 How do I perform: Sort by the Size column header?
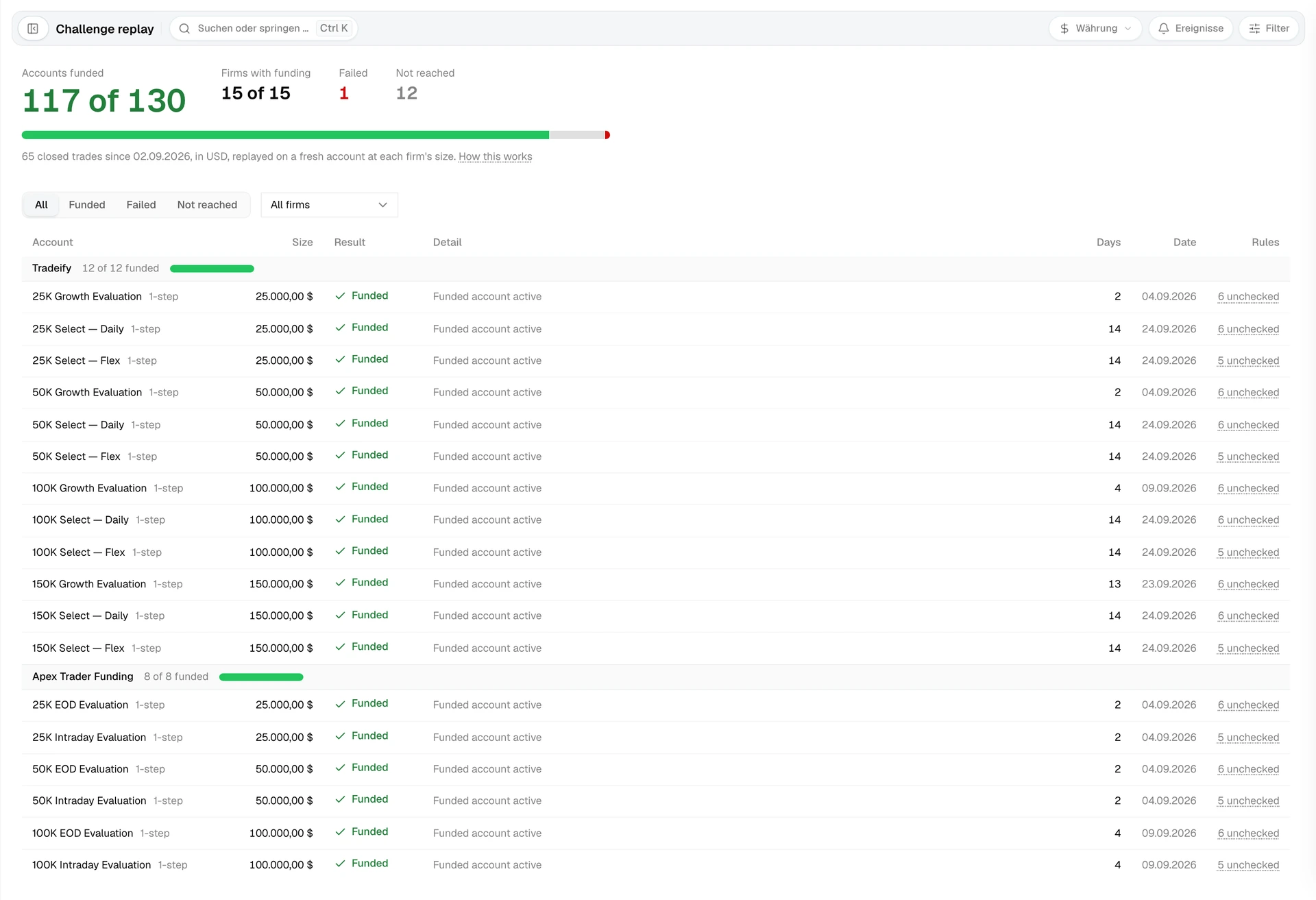point(302,243)
